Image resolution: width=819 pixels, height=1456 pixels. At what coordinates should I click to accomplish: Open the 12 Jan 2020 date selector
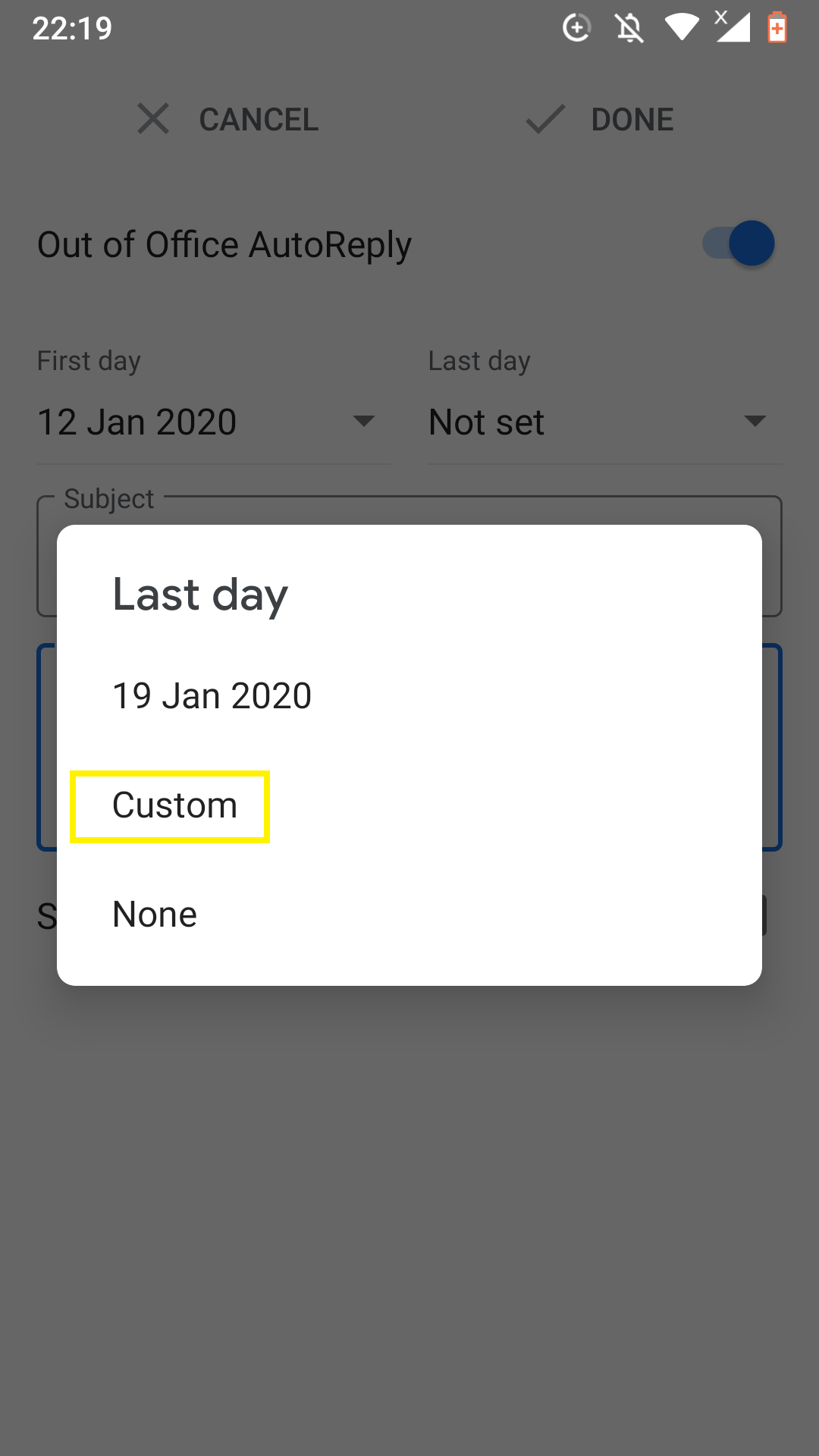[x=214, y=422]
